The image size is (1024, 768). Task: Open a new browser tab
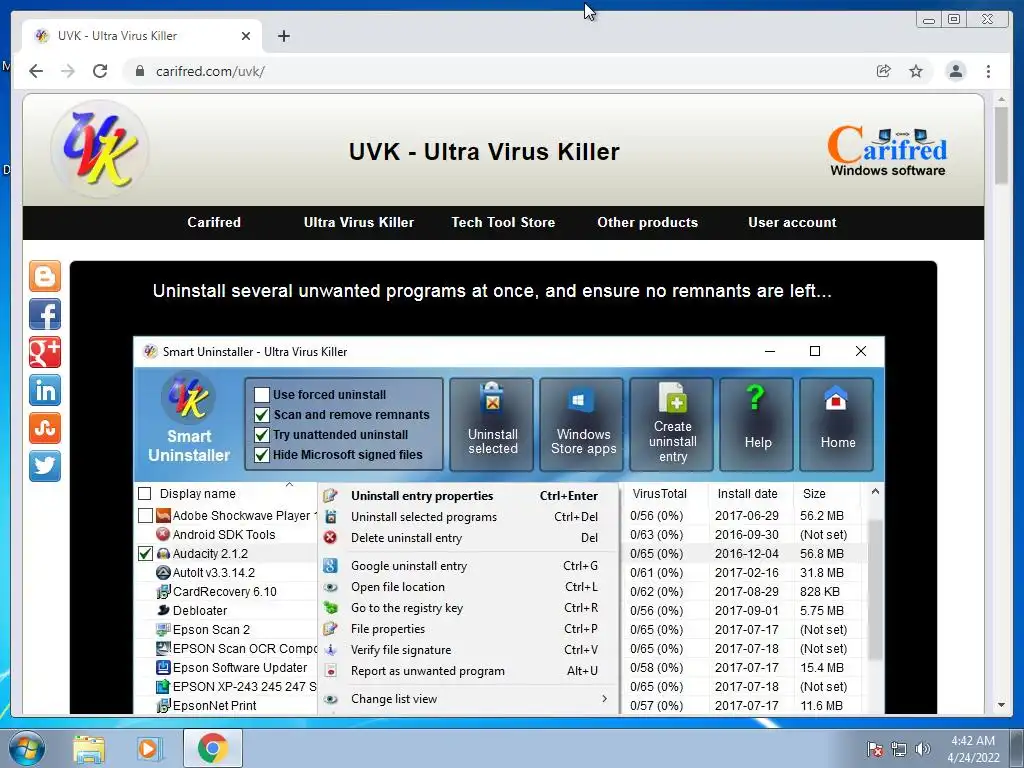point(283,36)
